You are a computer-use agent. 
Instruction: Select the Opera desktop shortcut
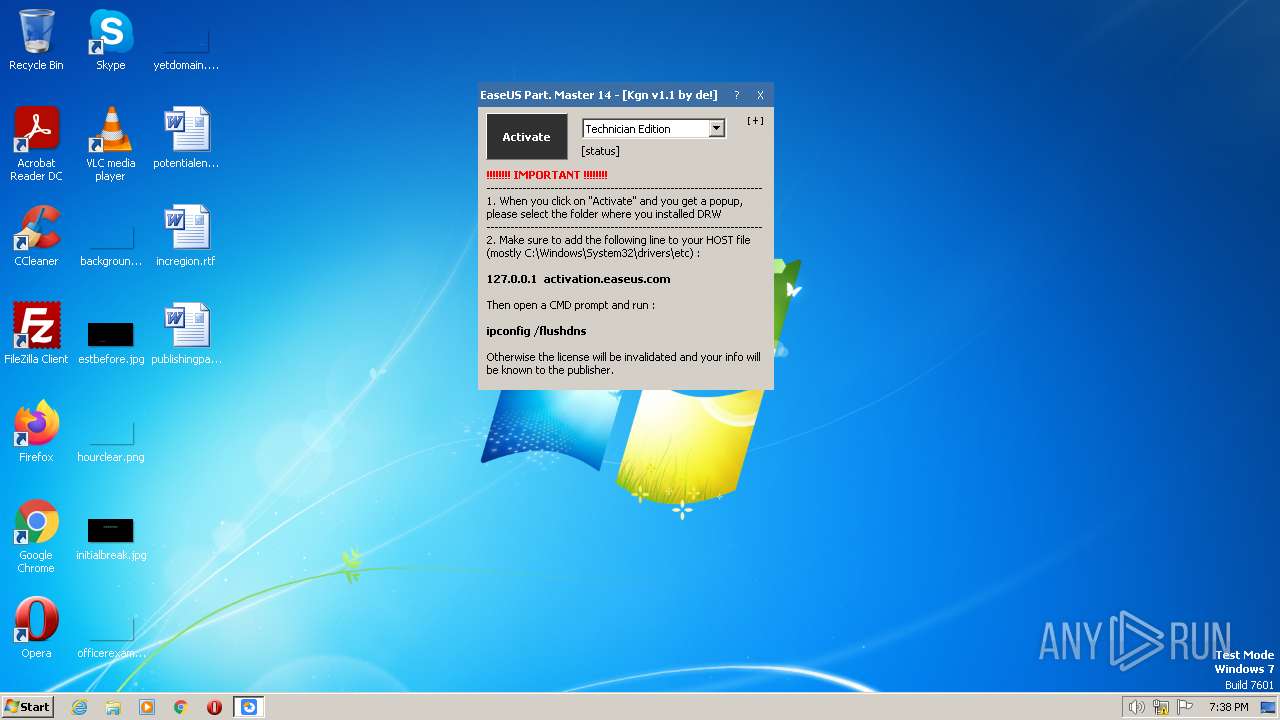point(36,627)
